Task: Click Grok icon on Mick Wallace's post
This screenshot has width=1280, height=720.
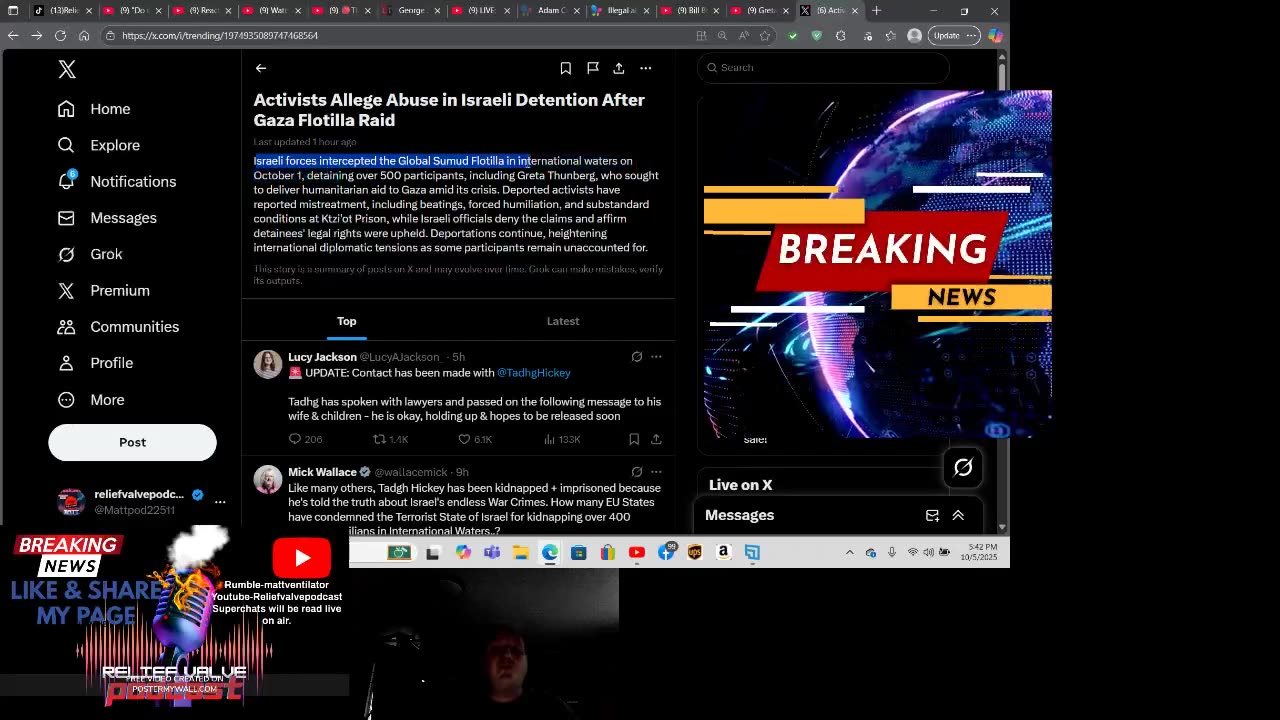Action: click(637, 472)
